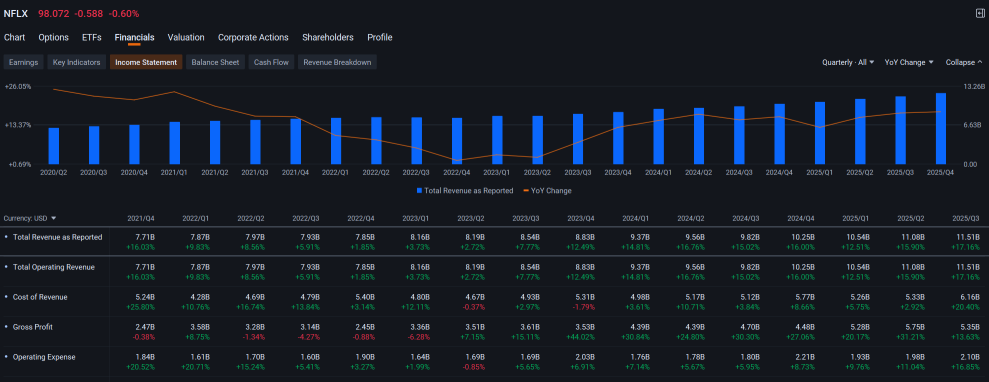Open the Chart tab
Image resolution: width=989 pixels, height=382 pixels.
[x=15, y=37]
